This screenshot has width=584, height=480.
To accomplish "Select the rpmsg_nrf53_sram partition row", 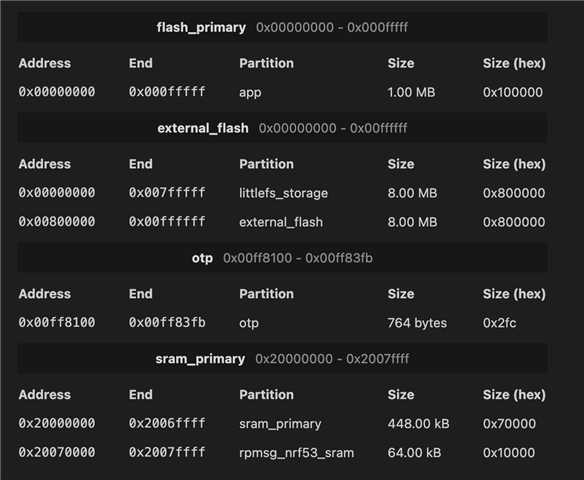I will [282, 452].
